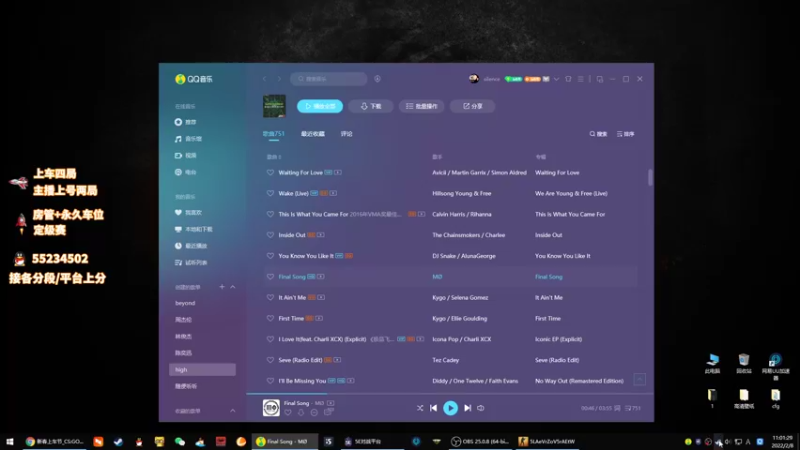800x450 pixels.
Task: Favorite the playing song in the player bar
Action: tap(288, 412)
